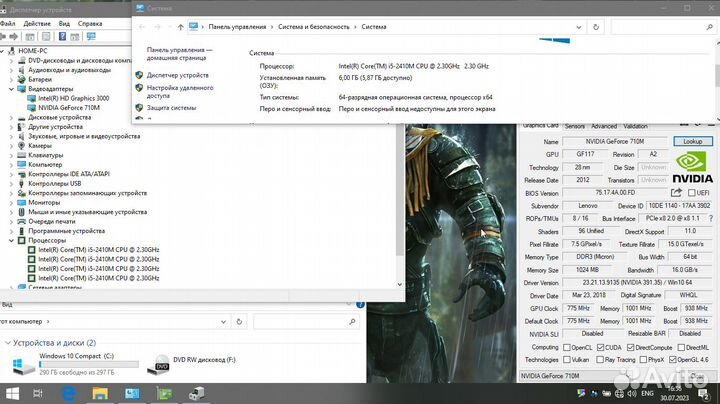720x404 pixels.
Task: Open the Действие menu
Action: pos(37,23)
